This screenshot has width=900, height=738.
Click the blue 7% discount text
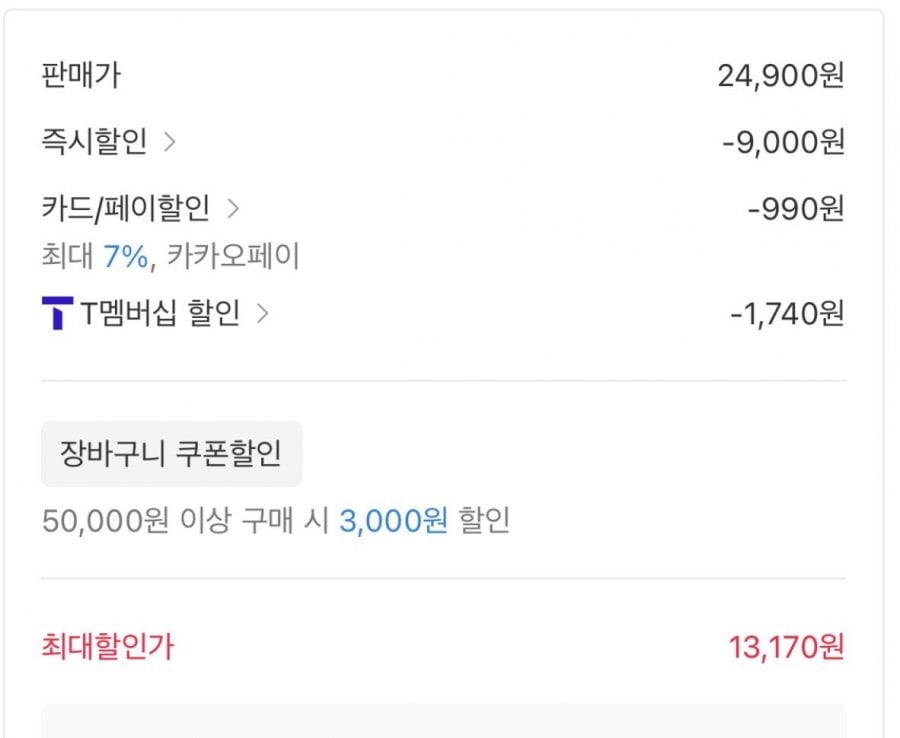(125, 257)
